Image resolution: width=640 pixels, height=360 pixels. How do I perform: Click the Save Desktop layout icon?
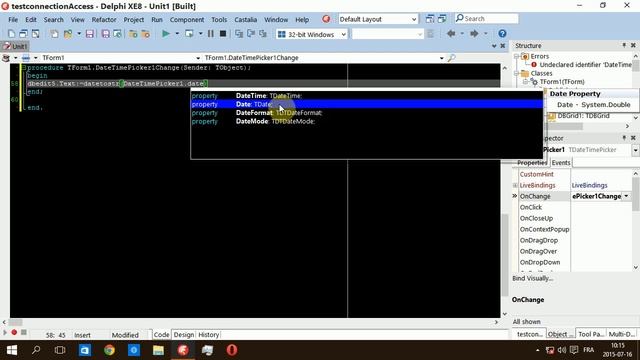430,19
